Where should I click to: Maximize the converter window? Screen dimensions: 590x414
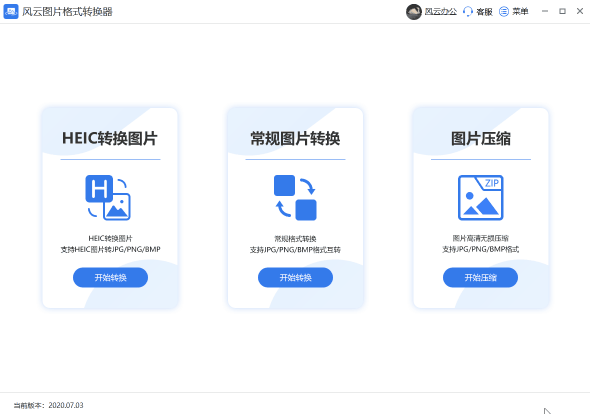(x=562, y=11)
